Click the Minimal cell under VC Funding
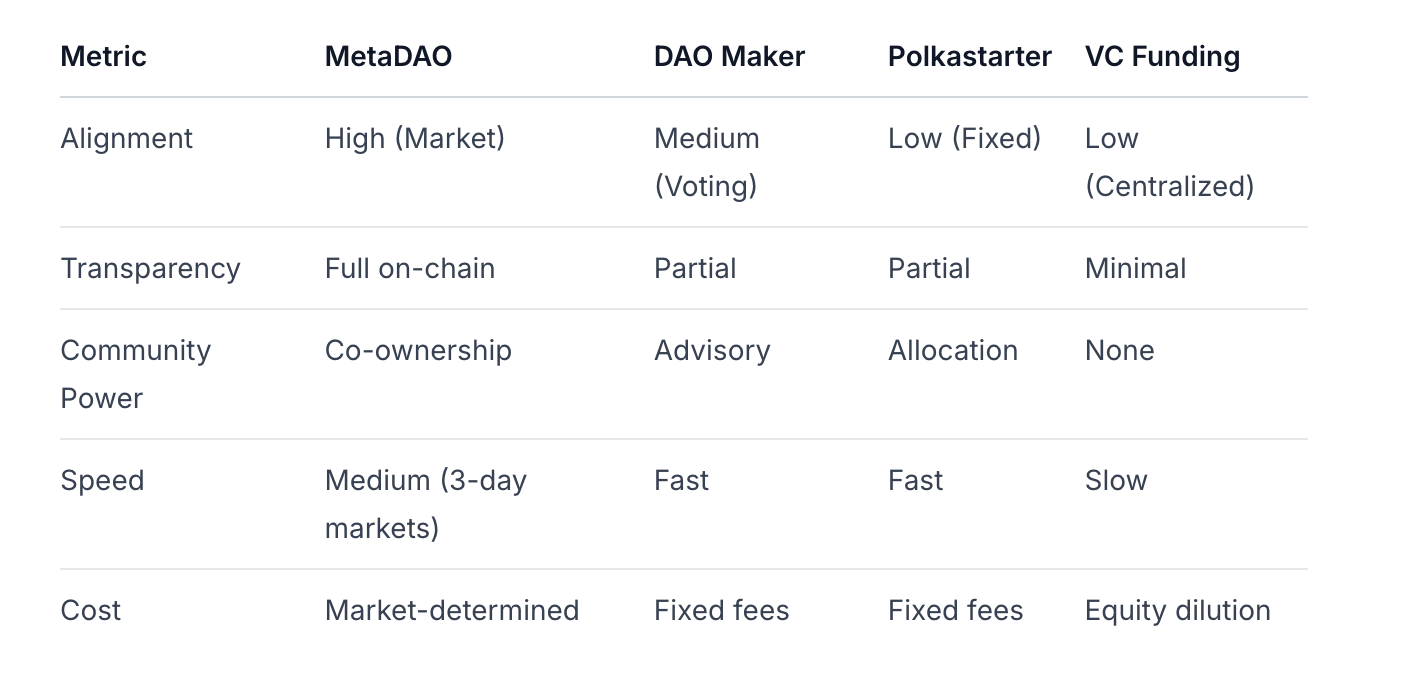Image resolution: width=1422 pixels, height=678 pixels. pos(1135,268)
